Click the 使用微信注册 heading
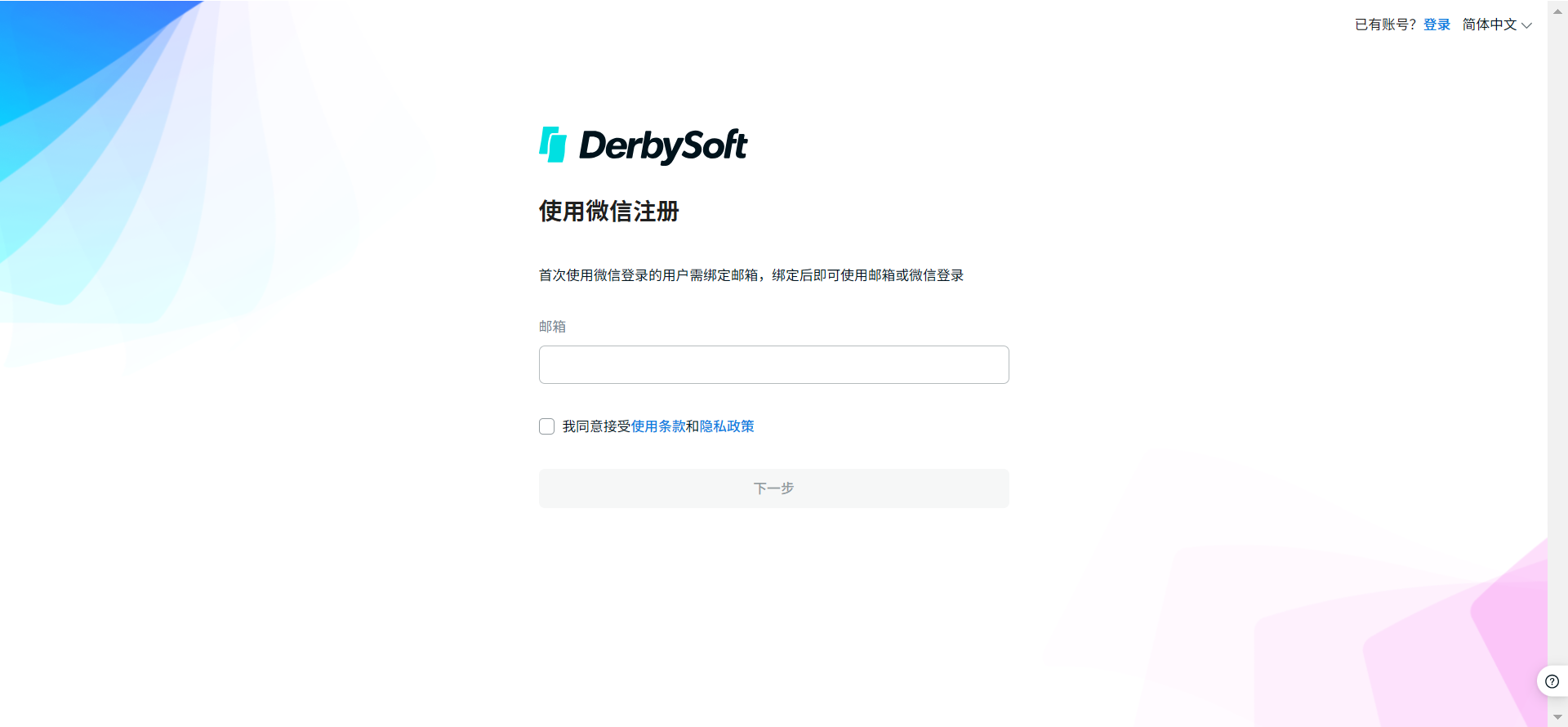 click(x=609, y=212)
